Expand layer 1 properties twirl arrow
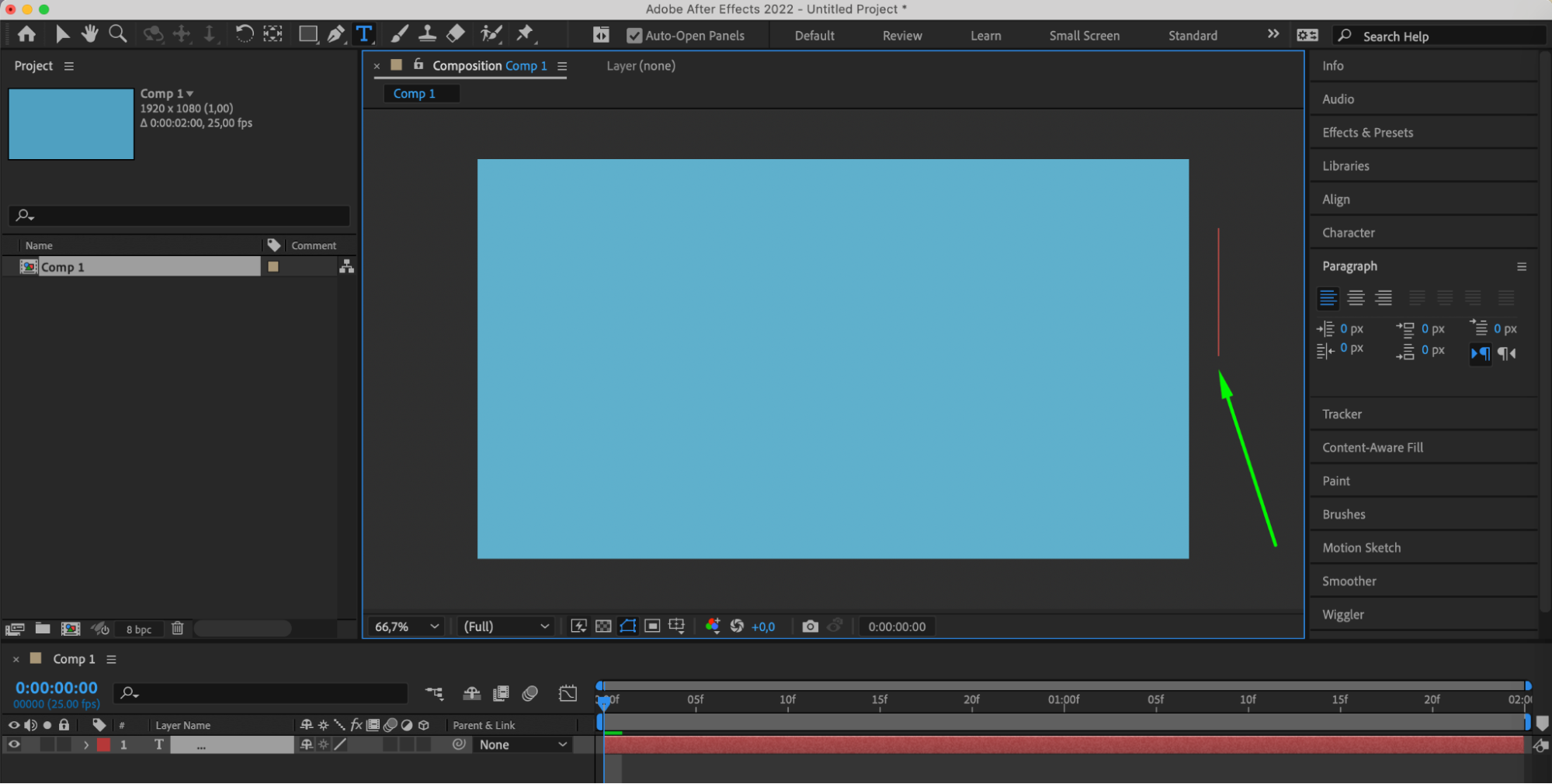Viewport: 1552px width, 784px height. point(86,745)
